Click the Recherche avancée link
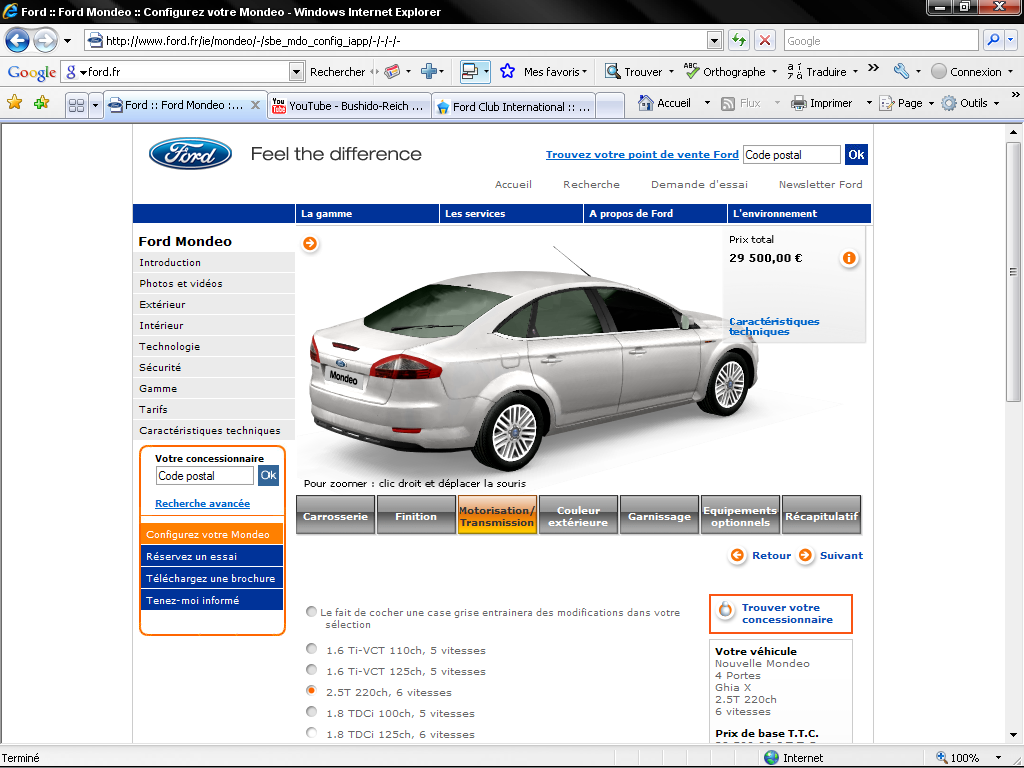Screen dimensions: 1024x768 coord(202,504)
